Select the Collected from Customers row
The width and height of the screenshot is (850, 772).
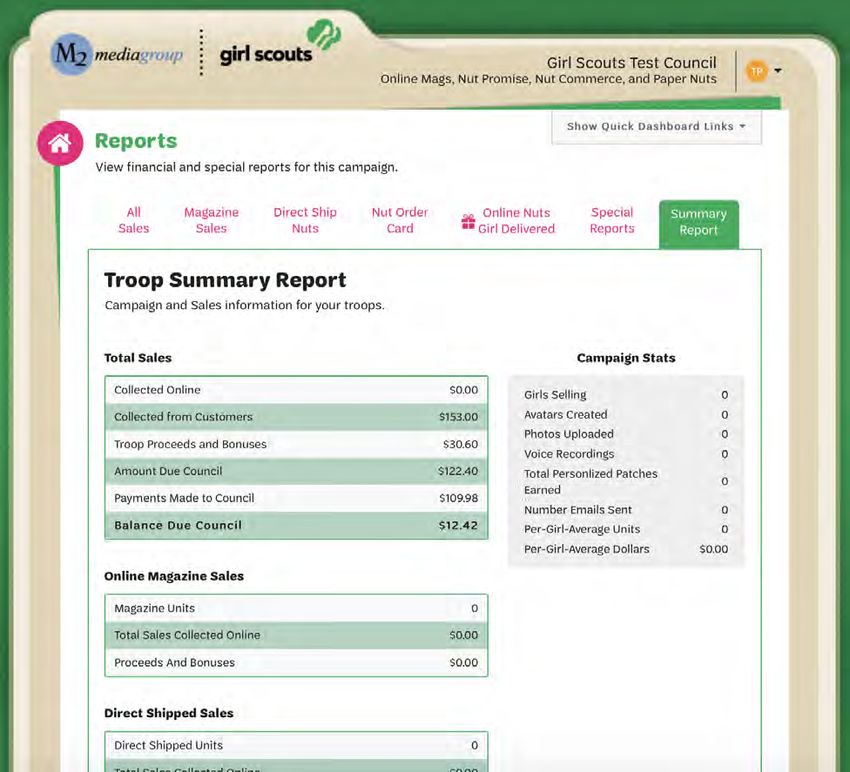point(296,417)
